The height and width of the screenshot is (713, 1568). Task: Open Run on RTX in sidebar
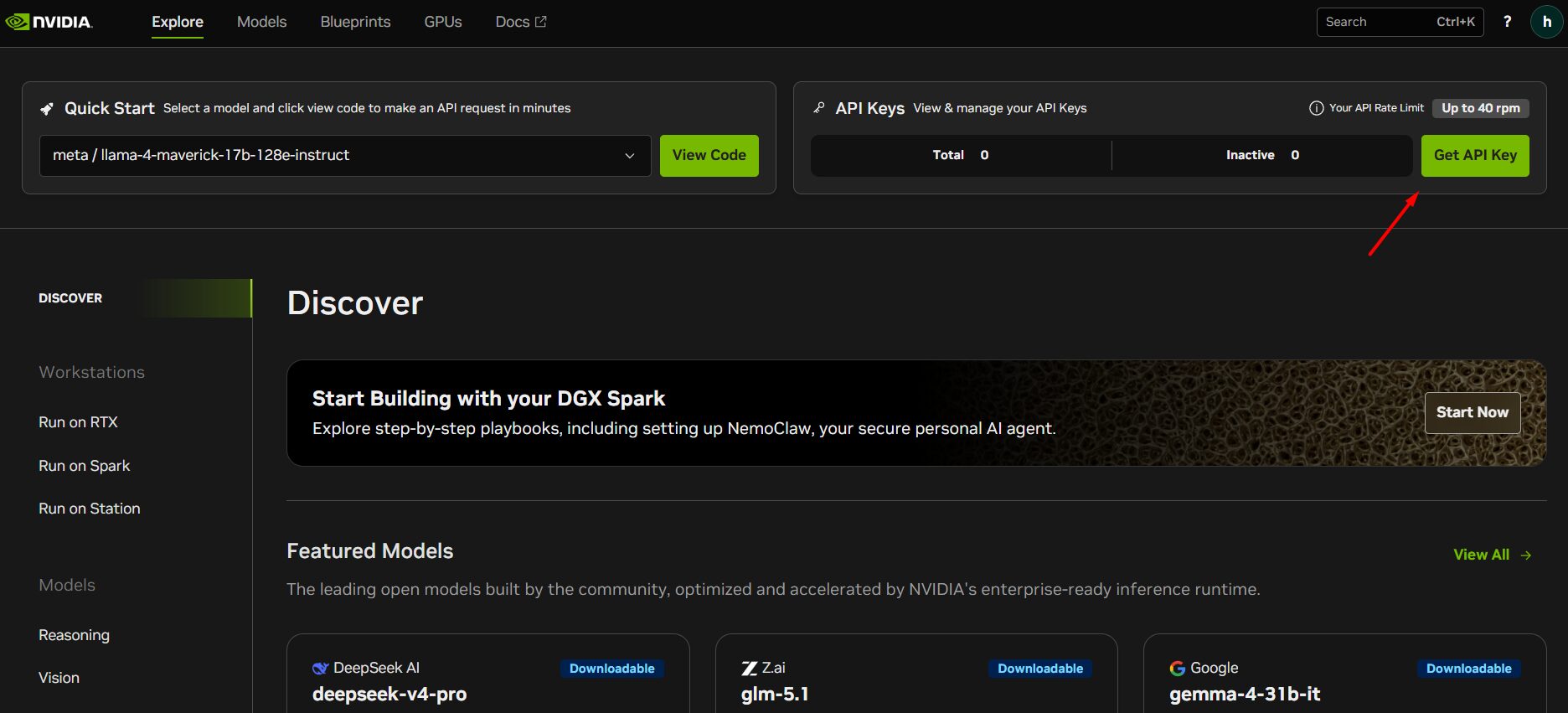(x=78, y=422)
